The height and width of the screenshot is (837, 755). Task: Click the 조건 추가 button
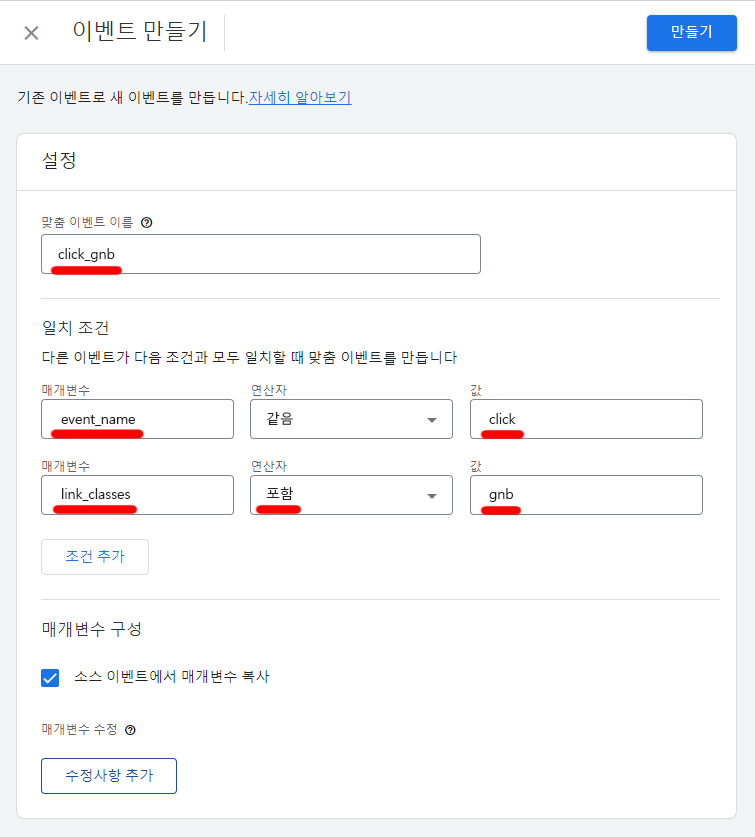pyautogui.click(x=95, y=557)
